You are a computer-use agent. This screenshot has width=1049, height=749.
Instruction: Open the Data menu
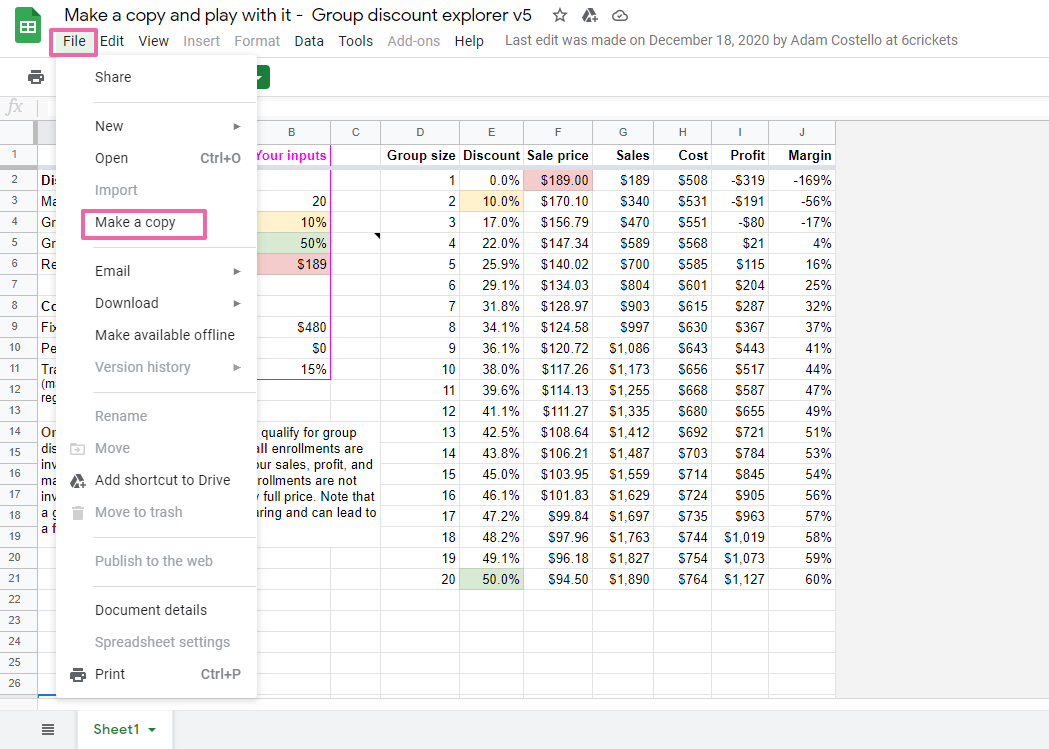(309, 41)
